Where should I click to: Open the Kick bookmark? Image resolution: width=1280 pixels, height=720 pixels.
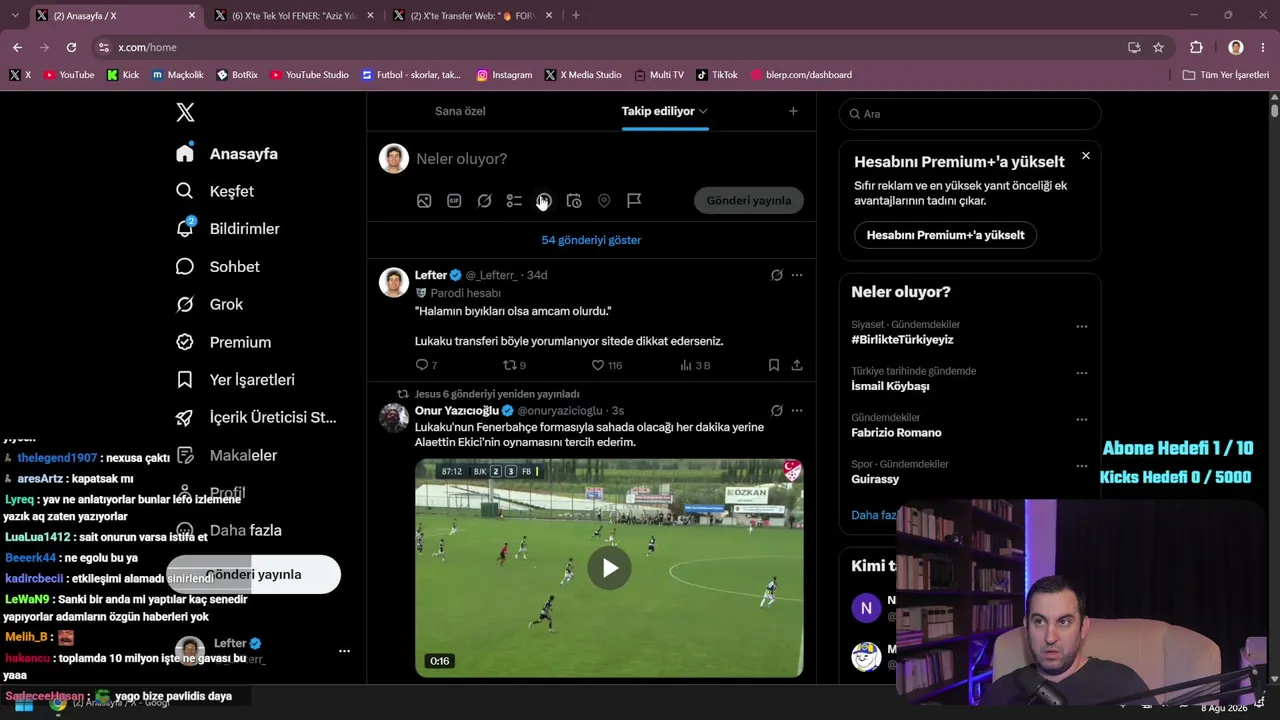click(x=123, y=75)
